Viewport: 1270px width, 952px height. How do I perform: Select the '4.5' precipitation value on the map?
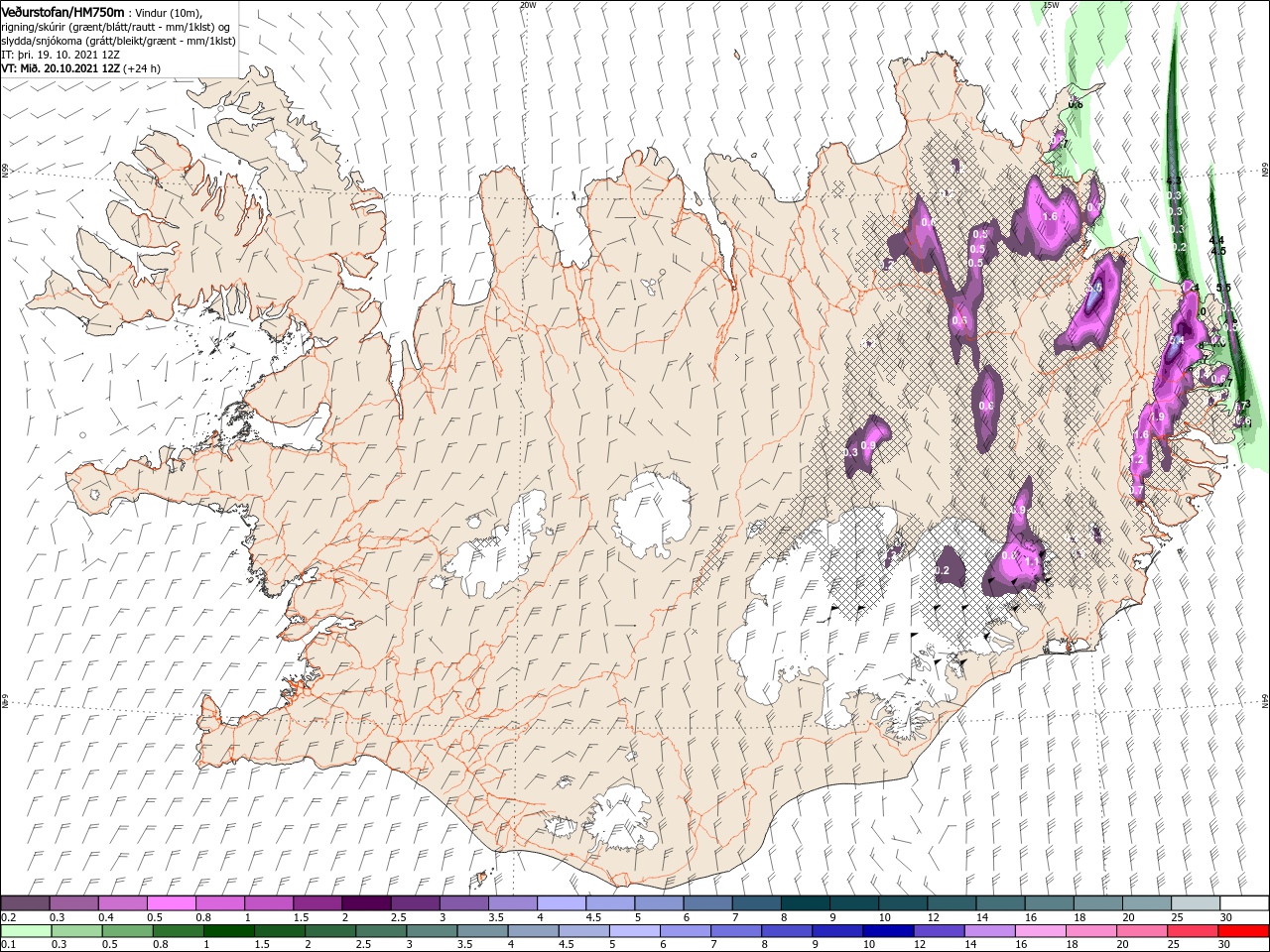coord(1219,251)
